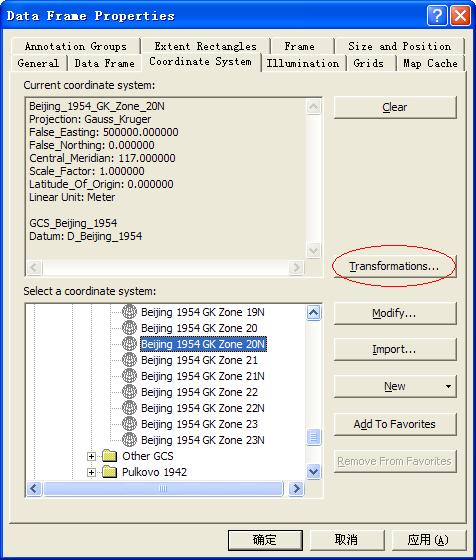
Task: Click the Pulkovo 1942 folder icon
Action: tap(109, 472)
